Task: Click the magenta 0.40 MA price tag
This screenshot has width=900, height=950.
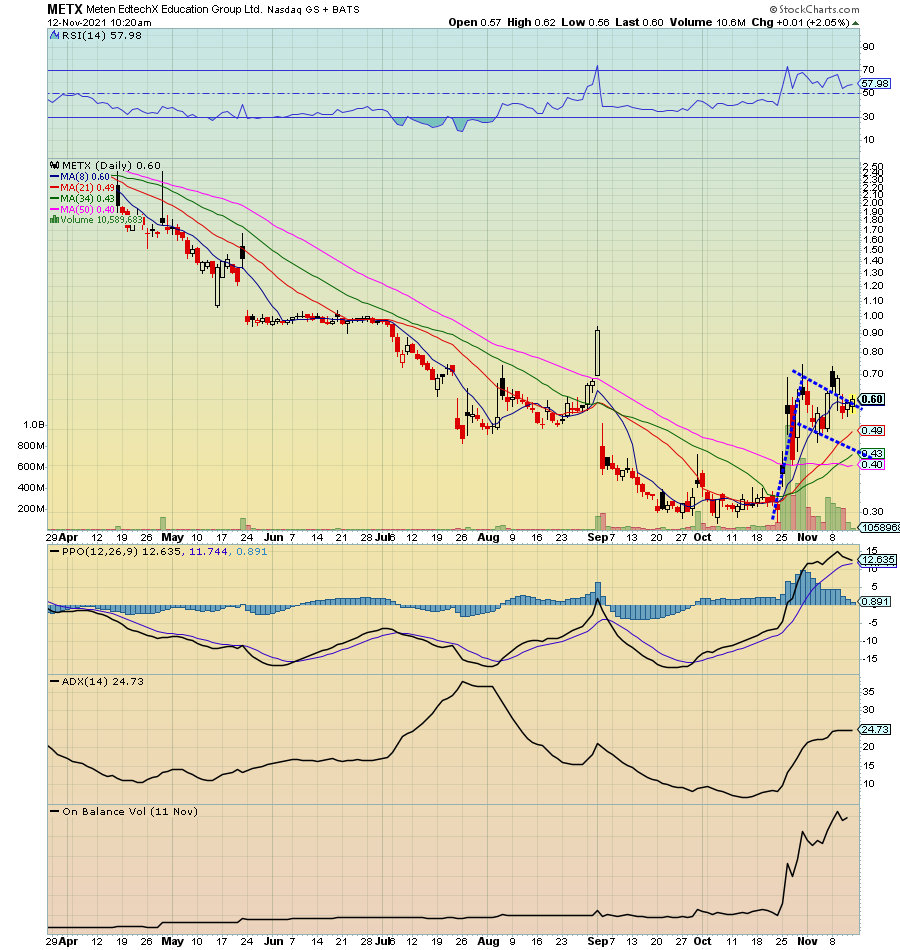Action: (x=872, y=464)
